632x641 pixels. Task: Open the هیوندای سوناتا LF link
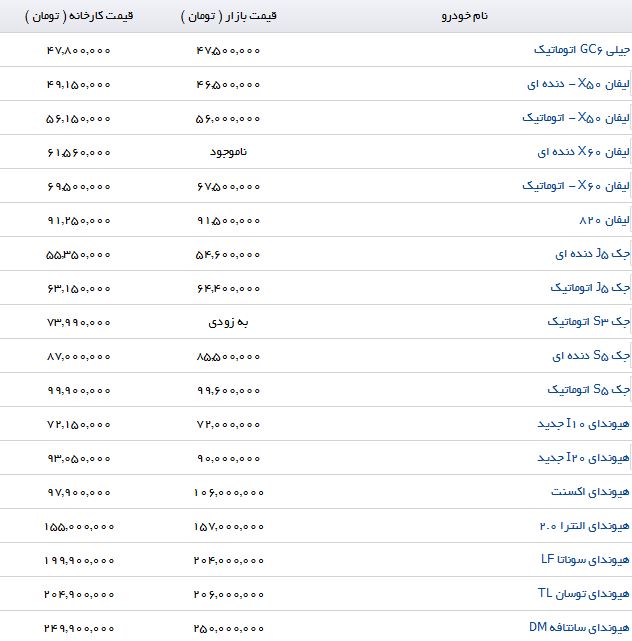(585, 560)
